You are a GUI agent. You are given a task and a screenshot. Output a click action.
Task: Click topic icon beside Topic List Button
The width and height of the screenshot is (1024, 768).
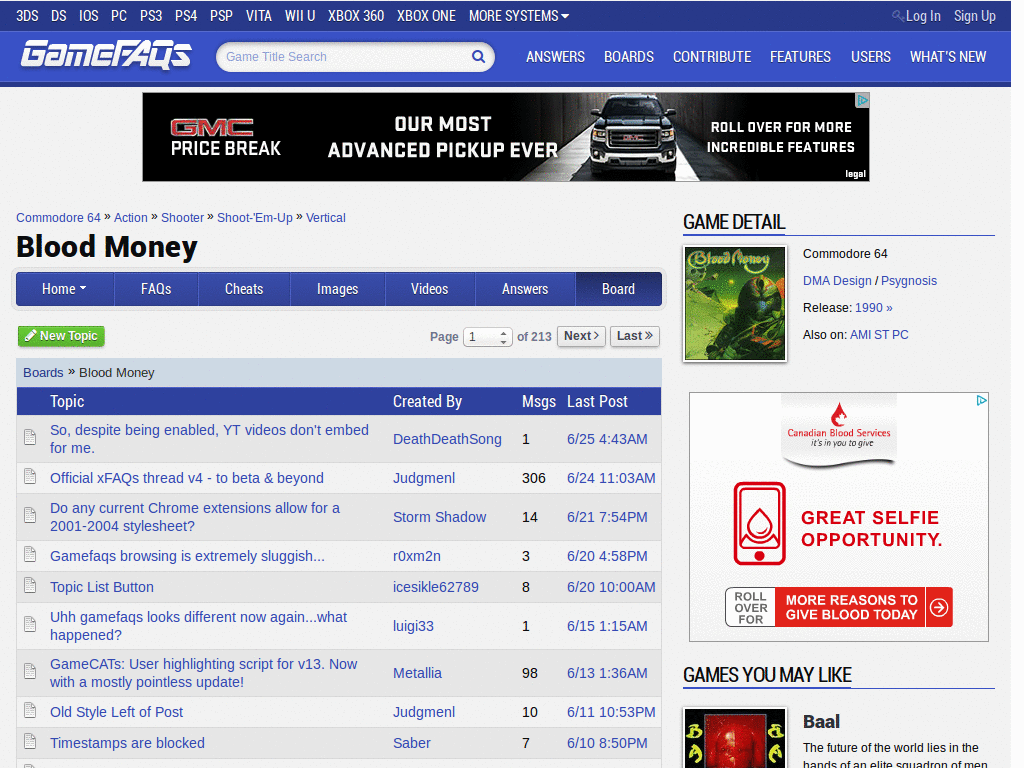(x=30, y=586)
